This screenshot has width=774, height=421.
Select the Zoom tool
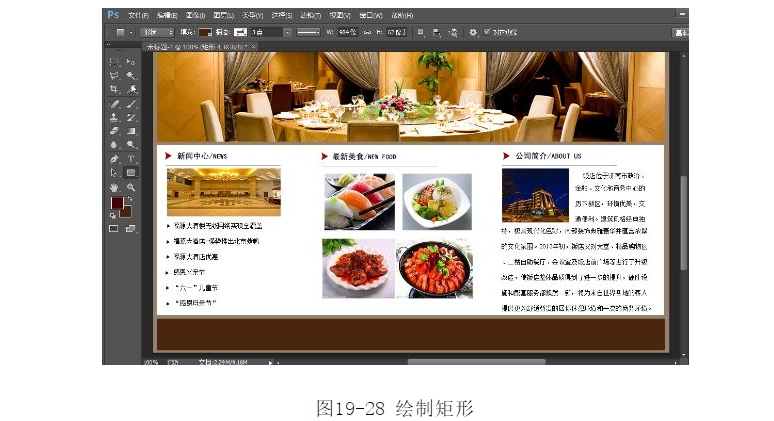click(131, 186)
